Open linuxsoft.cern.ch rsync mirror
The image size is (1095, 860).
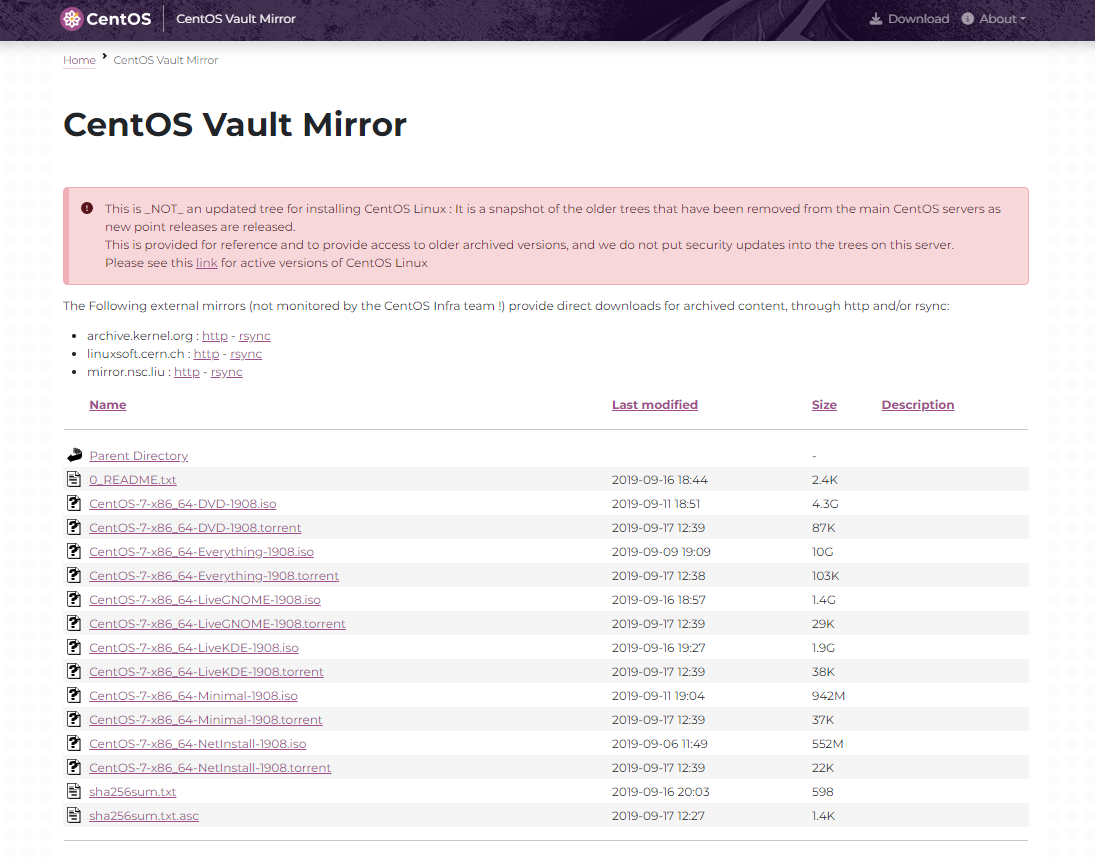pos(246,354)
